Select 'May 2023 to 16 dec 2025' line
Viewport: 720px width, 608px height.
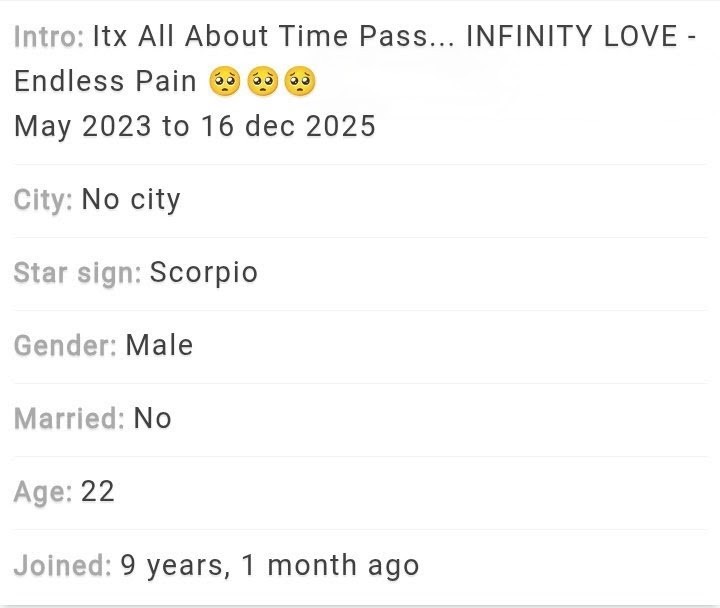195,126
